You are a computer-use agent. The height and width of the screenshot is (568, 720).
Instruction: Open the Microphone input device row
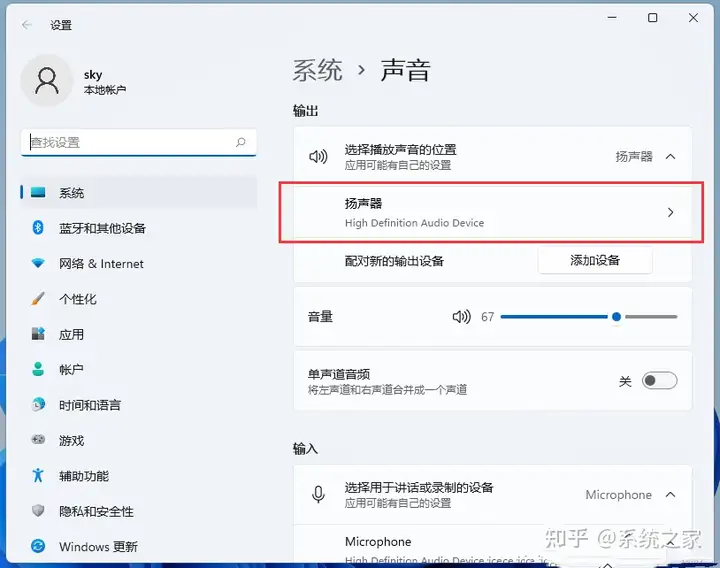click(493, 544)
